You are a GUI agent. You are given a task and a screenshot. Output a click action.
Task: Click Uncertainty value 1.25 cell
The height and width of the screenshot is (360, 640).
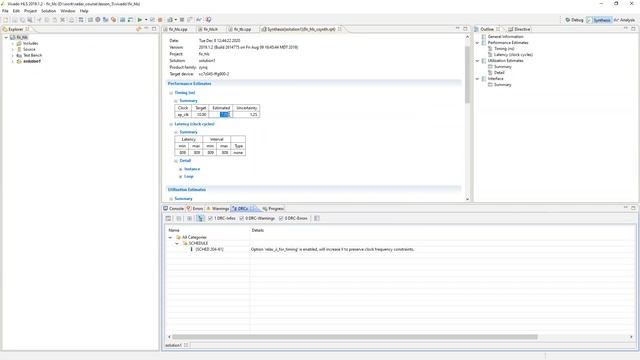246,115
